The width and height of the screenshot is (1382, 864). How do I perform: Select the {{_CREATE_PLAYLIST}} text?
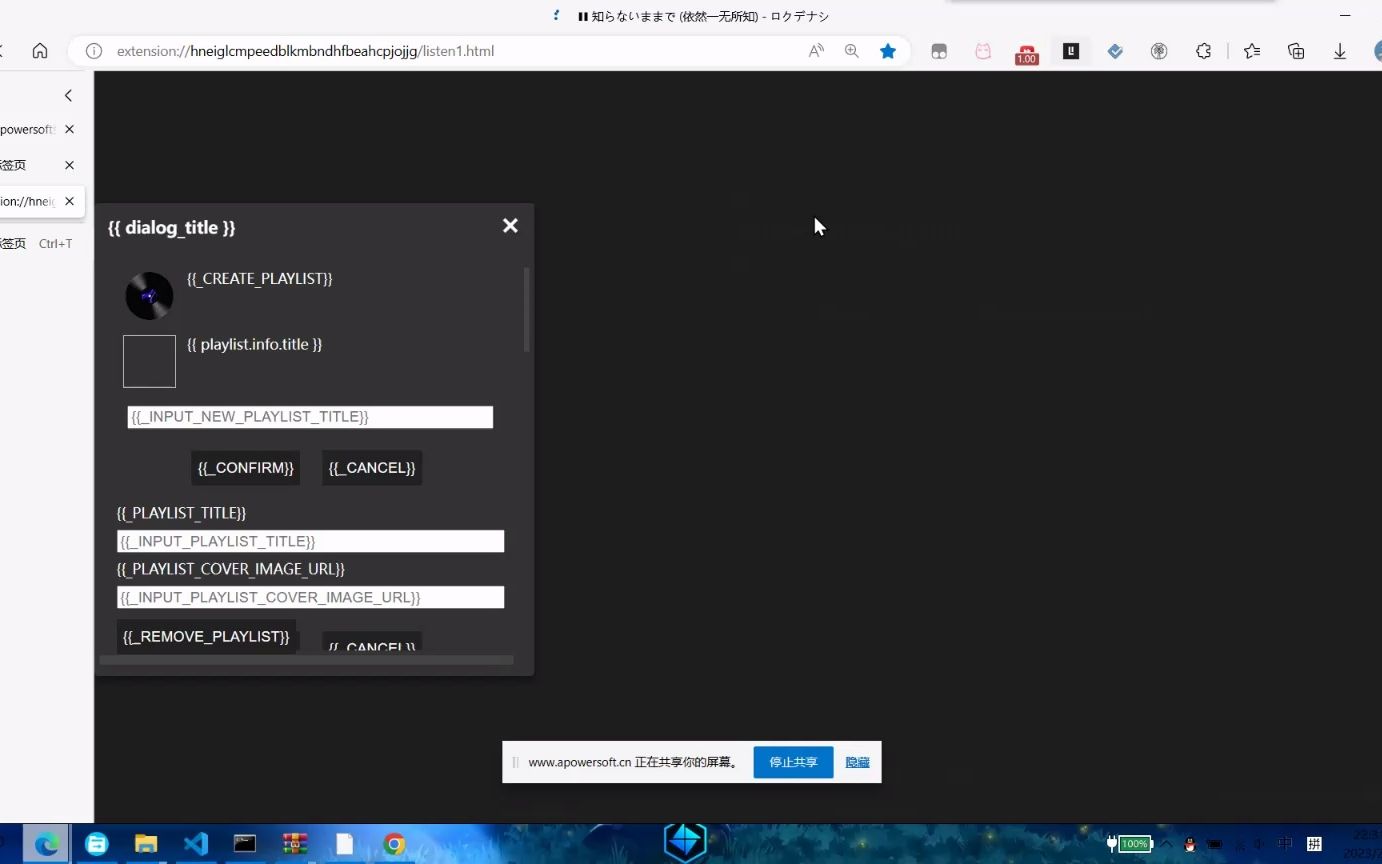260,279
